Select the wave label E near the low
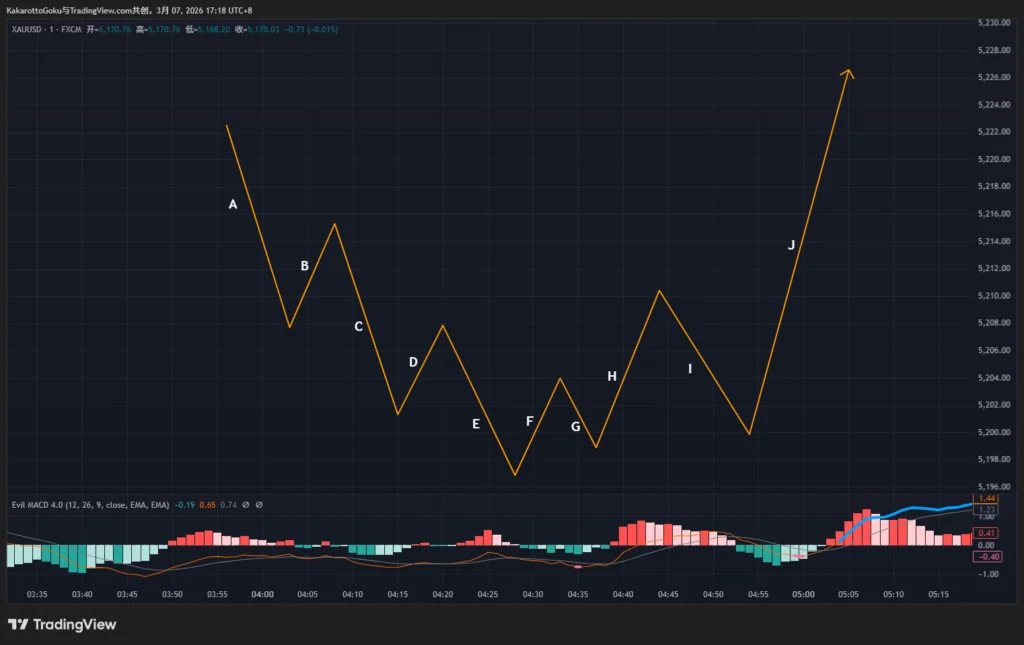Image resolution: width=1024 pixels, height=645 pixels. (x=476, y=424)
